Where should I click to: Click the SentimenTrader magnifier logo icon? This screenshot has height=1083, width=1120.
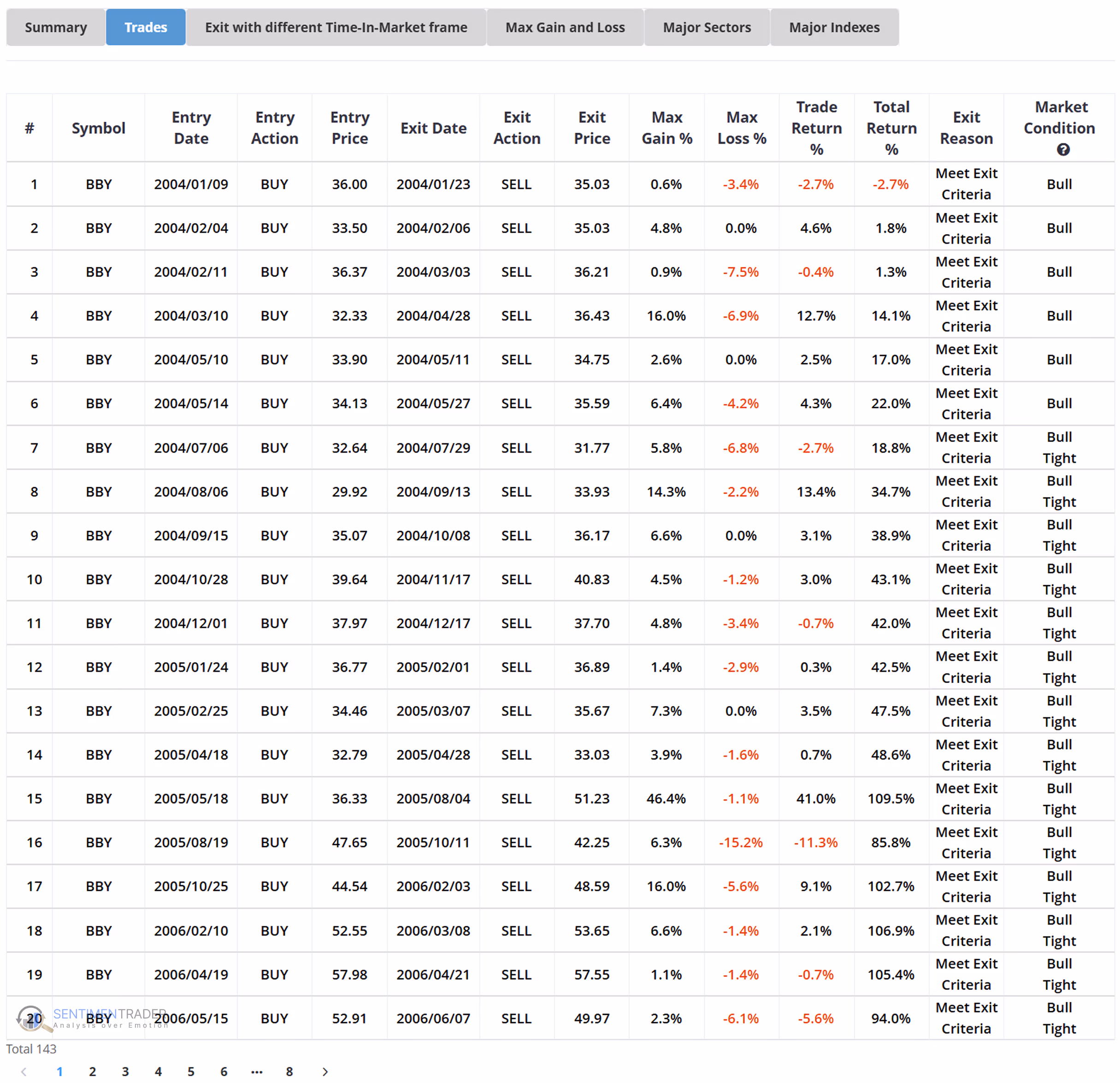coord(31,1019)
